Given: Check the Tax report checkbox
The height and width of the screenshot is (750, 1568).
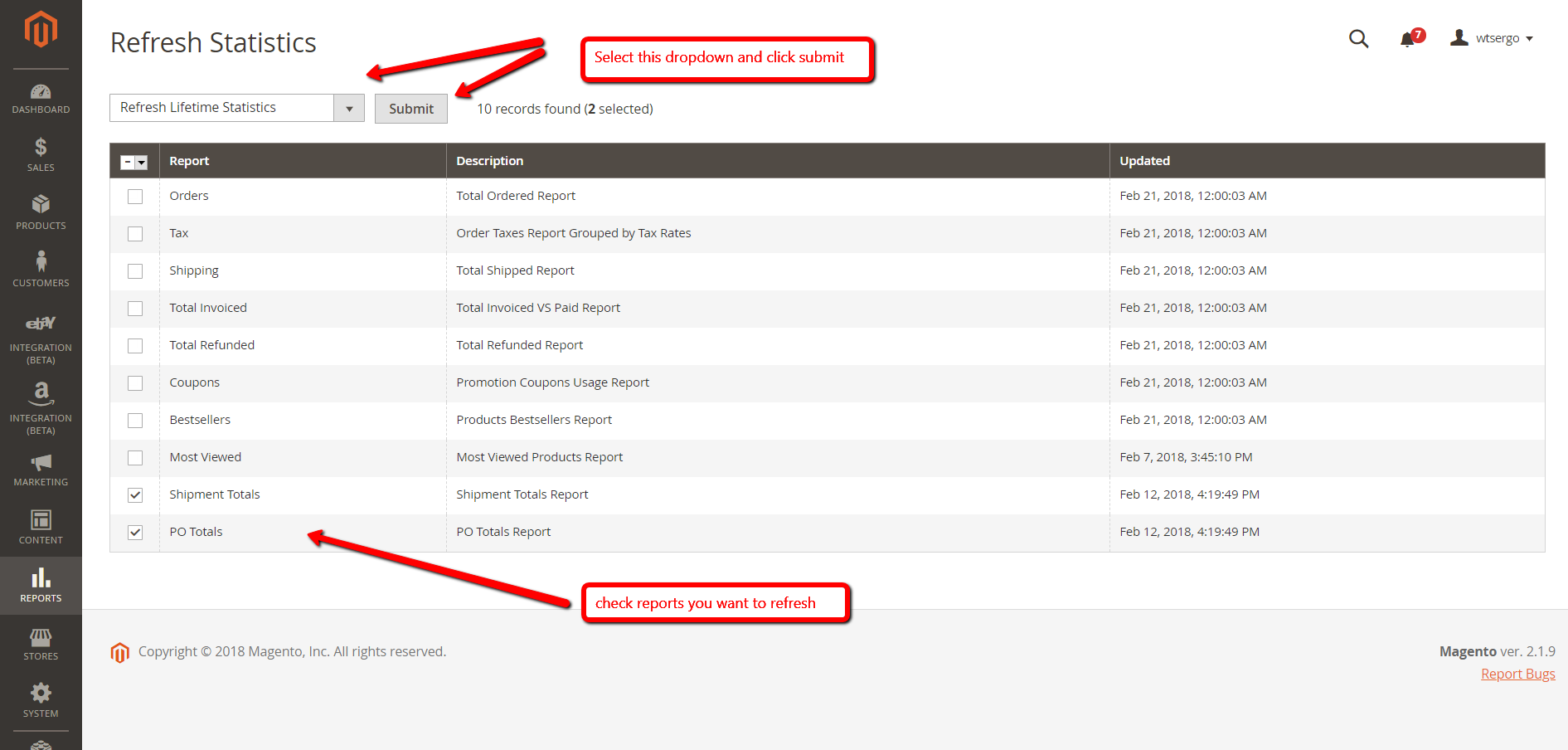Looking at the screenshot, I should coord(135,234).
